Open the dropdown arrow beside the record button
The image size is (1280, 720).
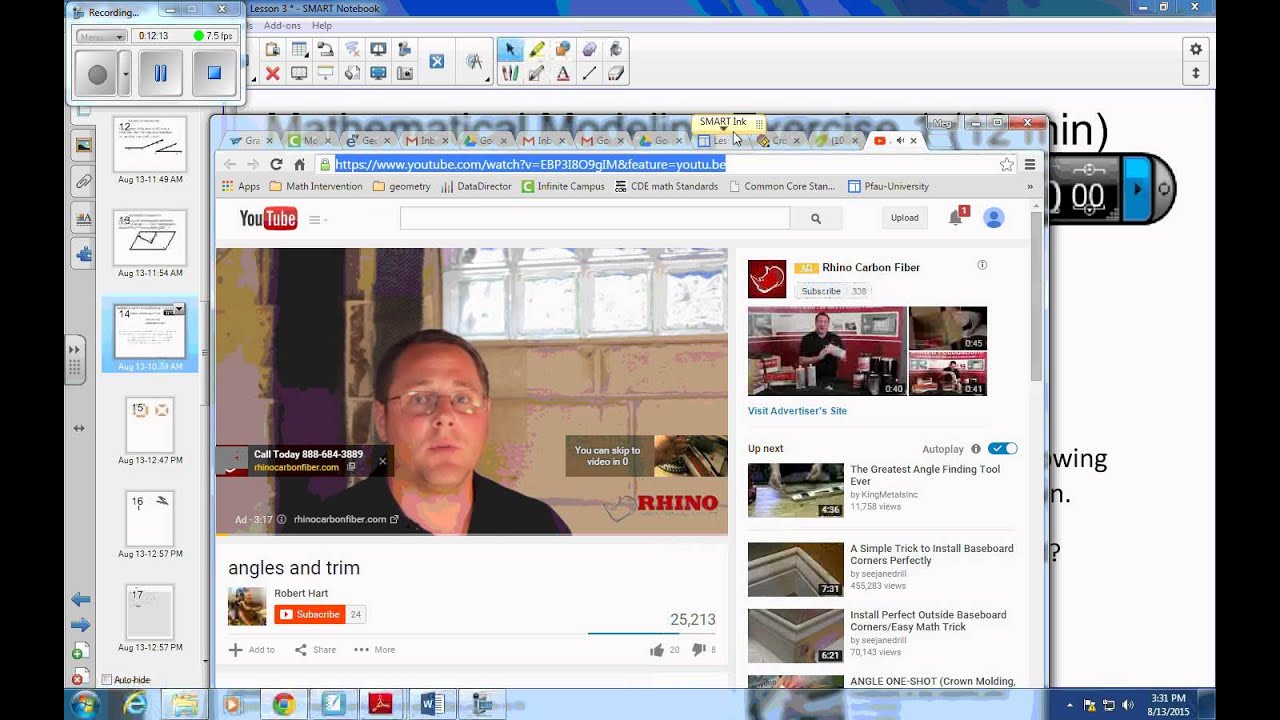[125, 74]
